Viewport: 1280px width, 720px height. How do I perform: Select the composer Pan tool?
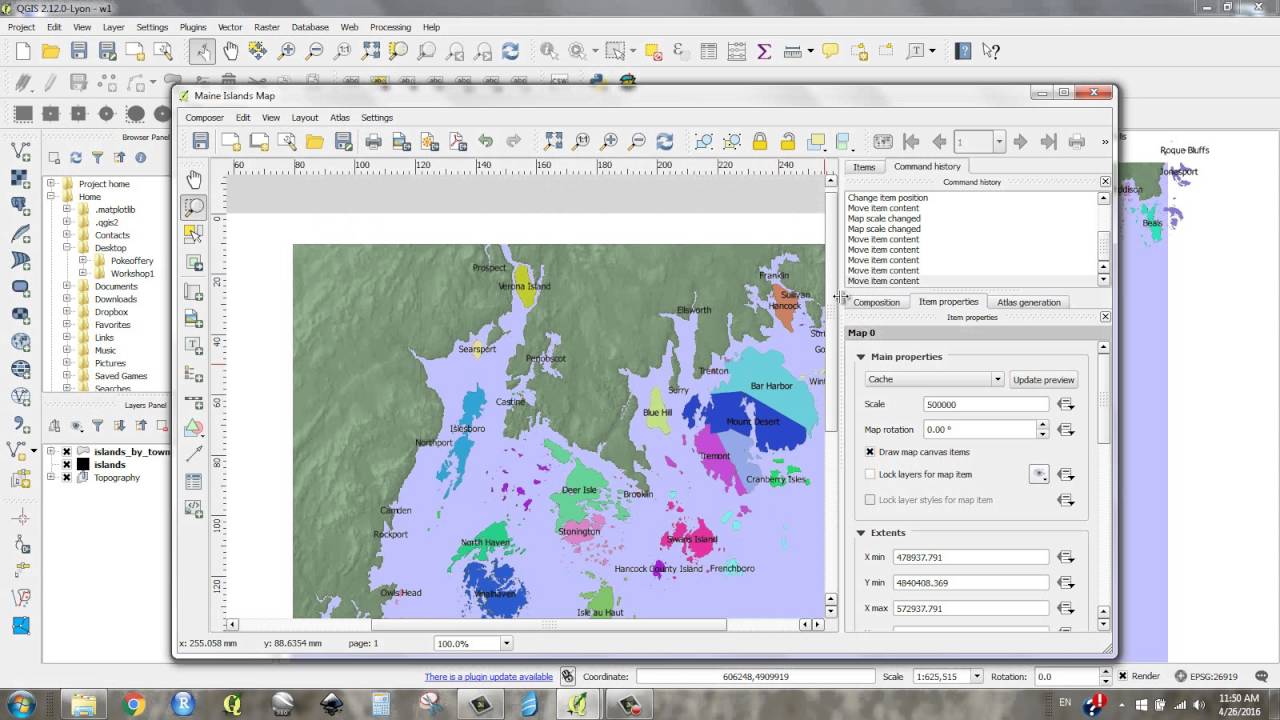click(194, 180)
